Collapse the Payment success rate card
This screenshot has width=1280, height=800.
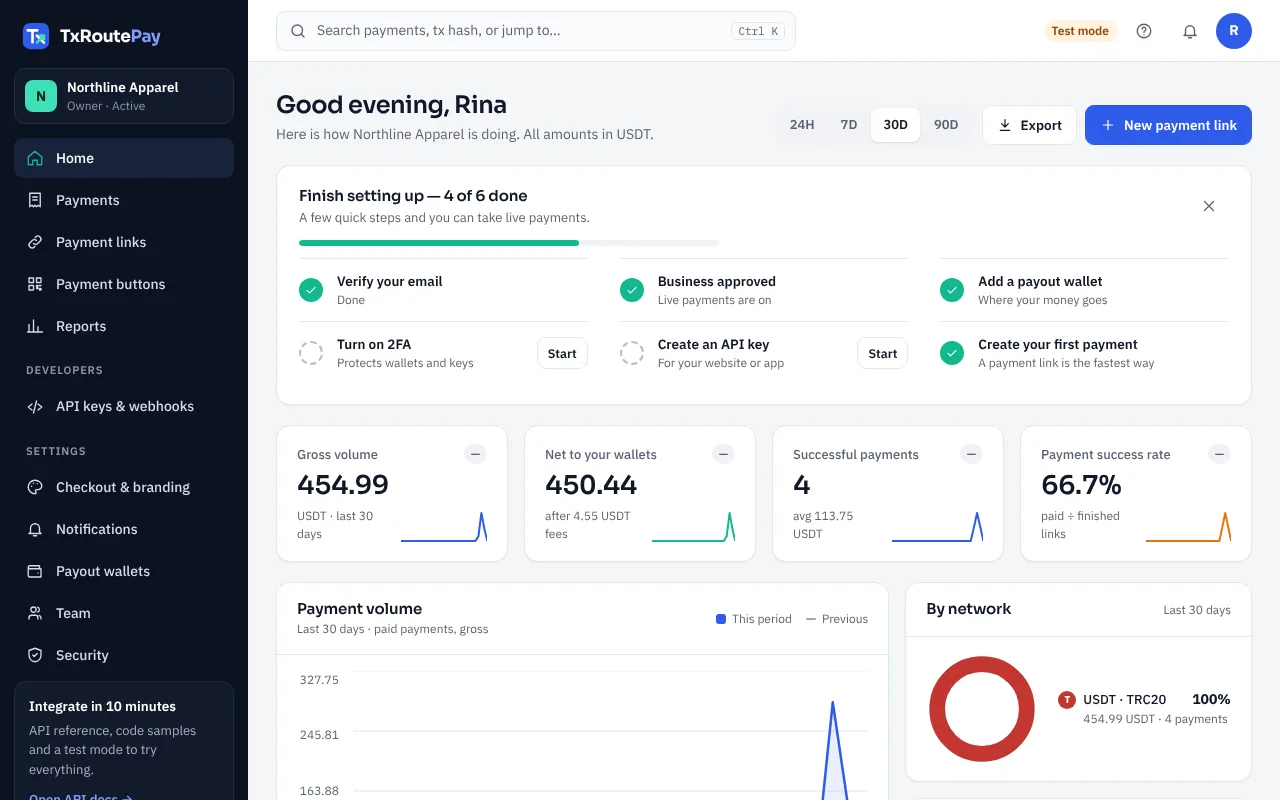pyautogui.click(x=1219, y=454)
